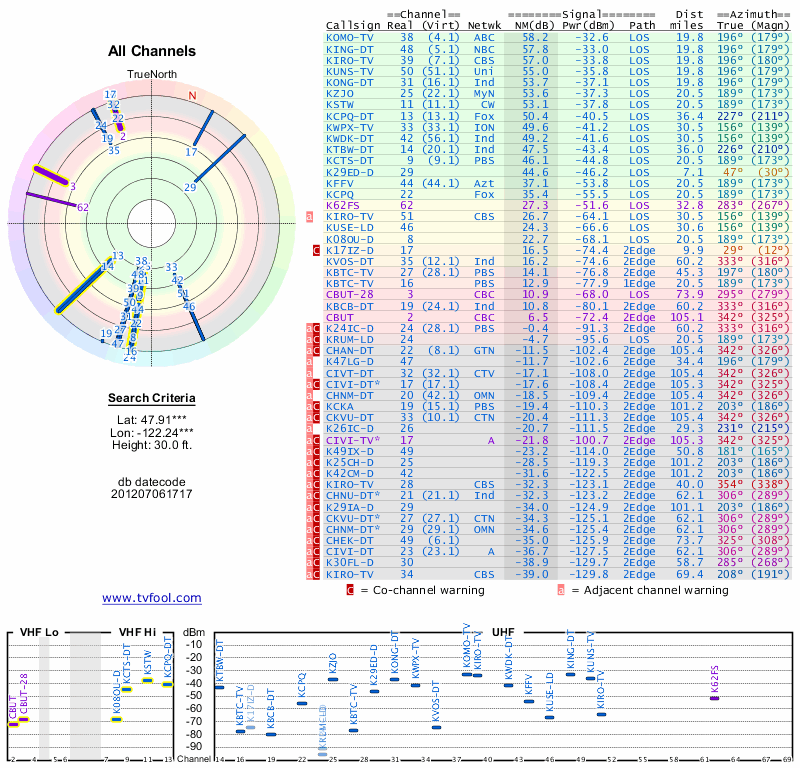Click the 105.1 distance in the CBUT row
Viewport: 800px width, 768px height.
click(686, 317)
